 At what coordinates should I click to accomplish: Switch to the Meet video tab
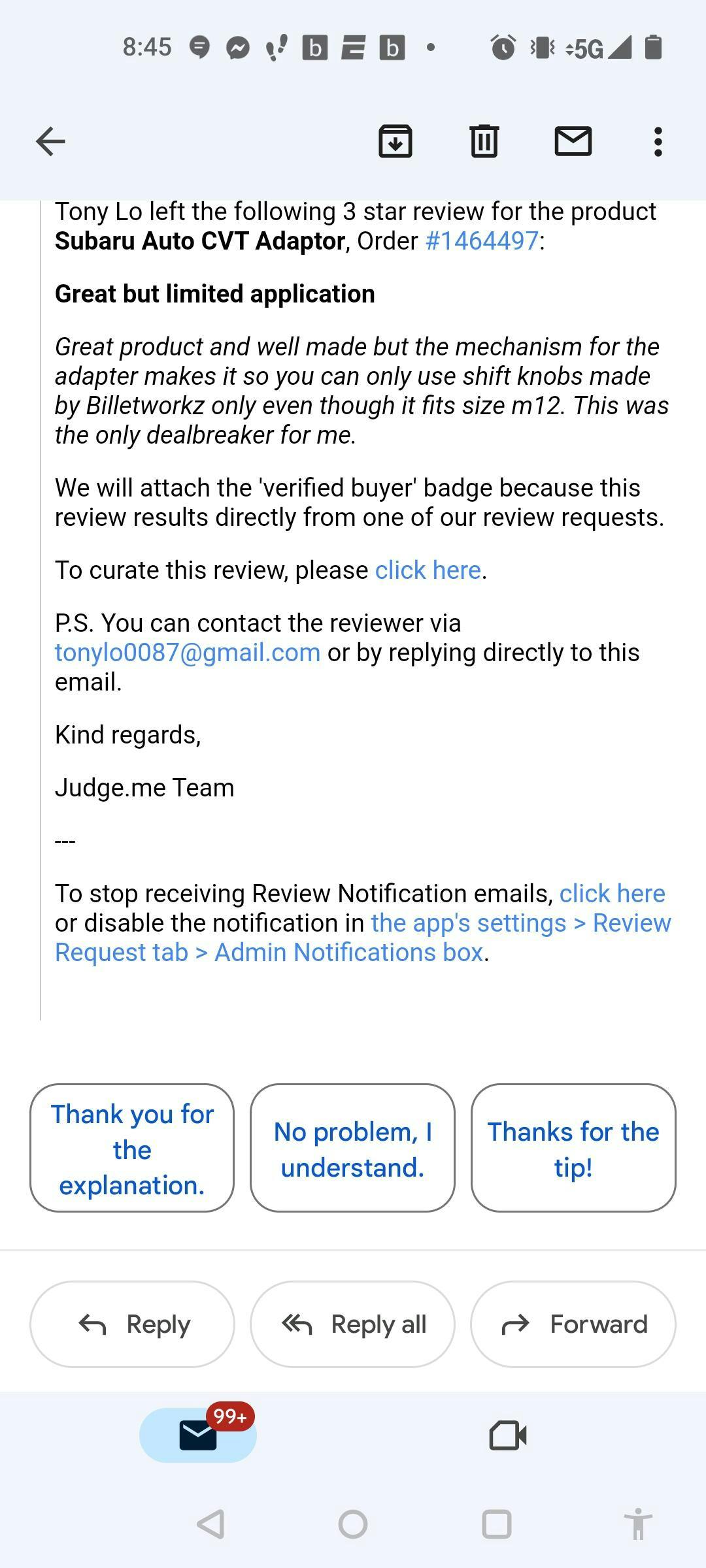click(508, 1436)
